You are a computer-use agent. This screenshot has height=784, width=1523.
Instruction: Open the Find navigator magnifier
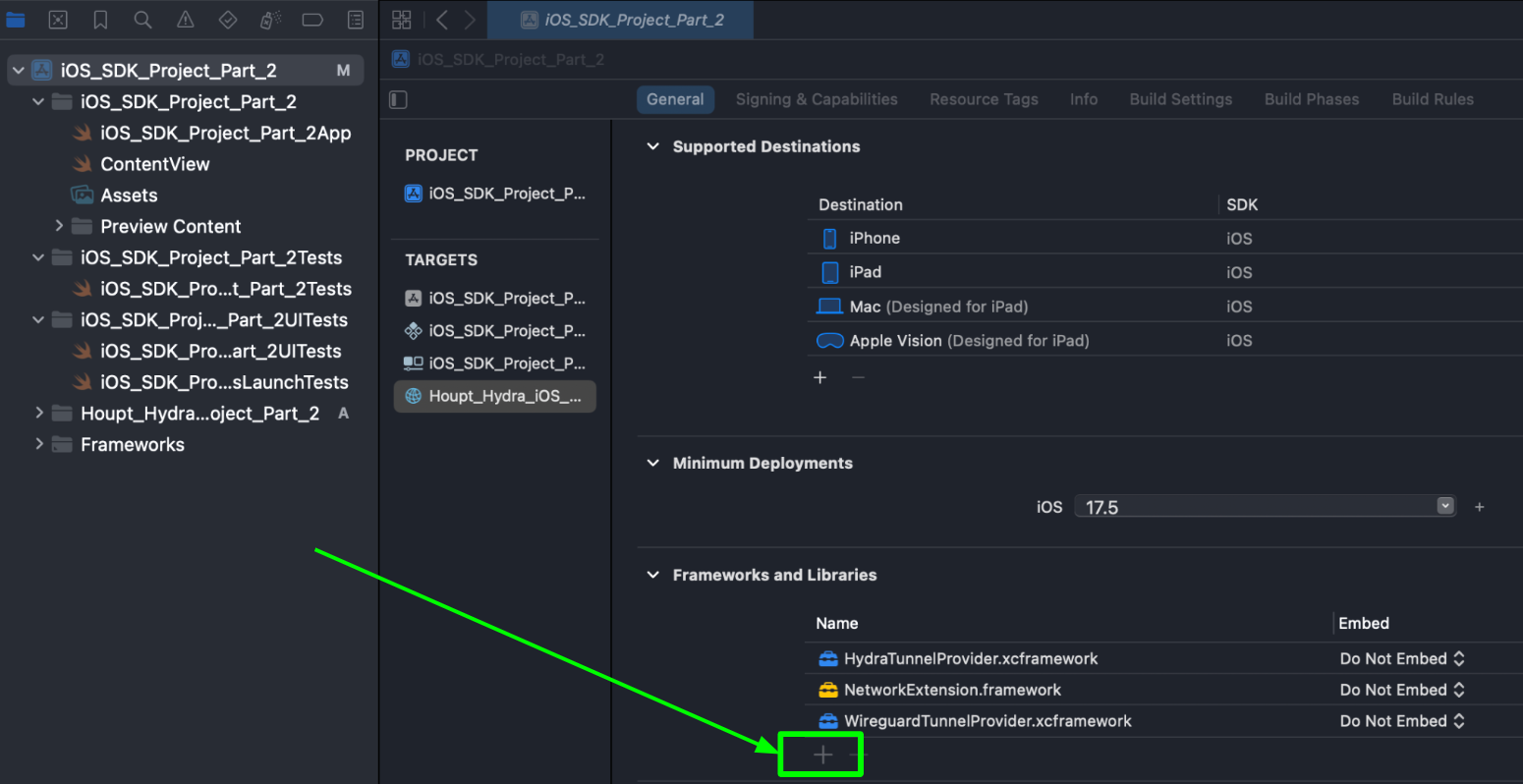[x=142, y=20]
